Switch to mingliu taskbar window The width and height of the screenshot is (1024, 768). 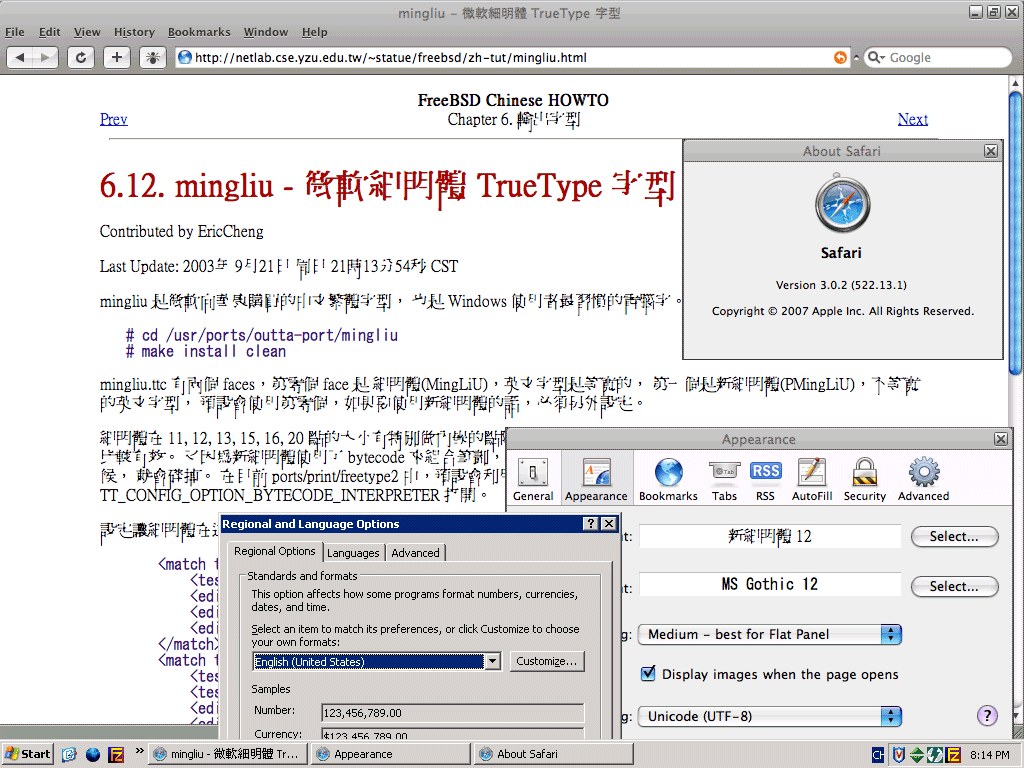tap(227, 754)
